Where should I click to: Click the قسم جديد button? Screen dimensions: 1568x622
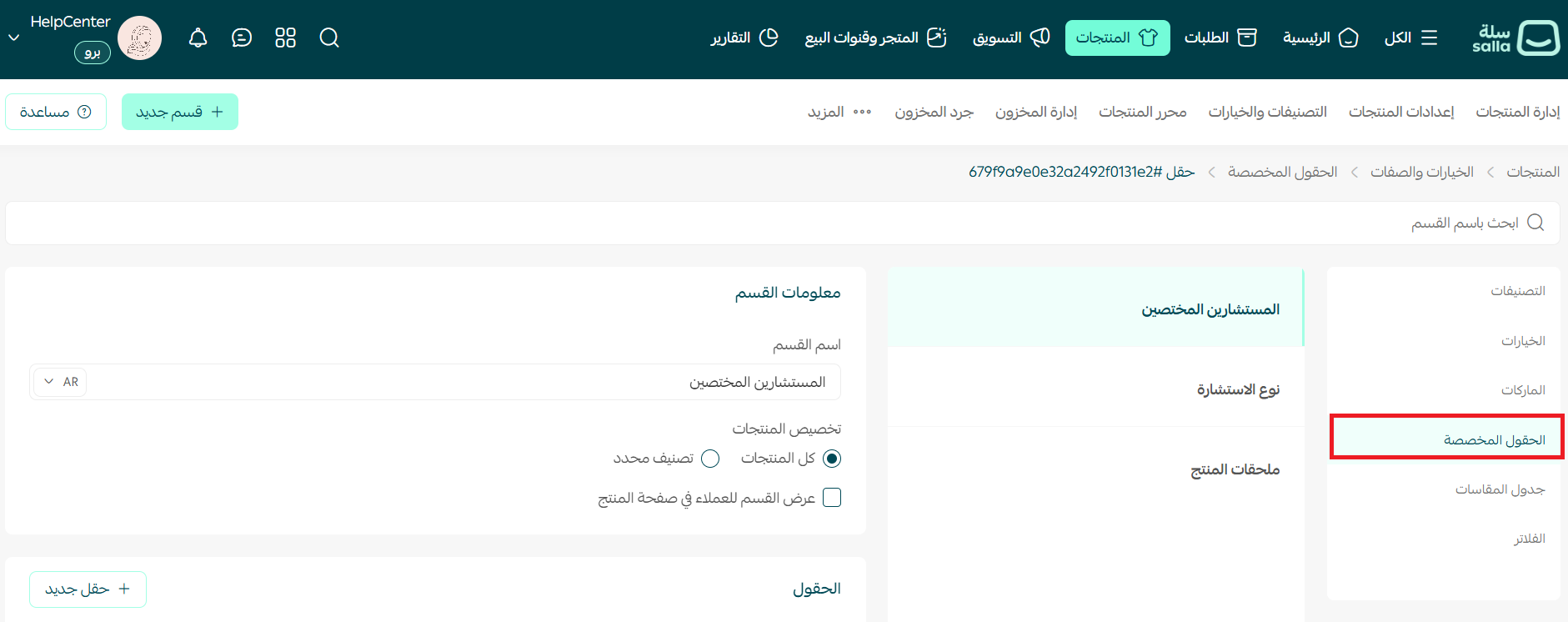(180, 112)
